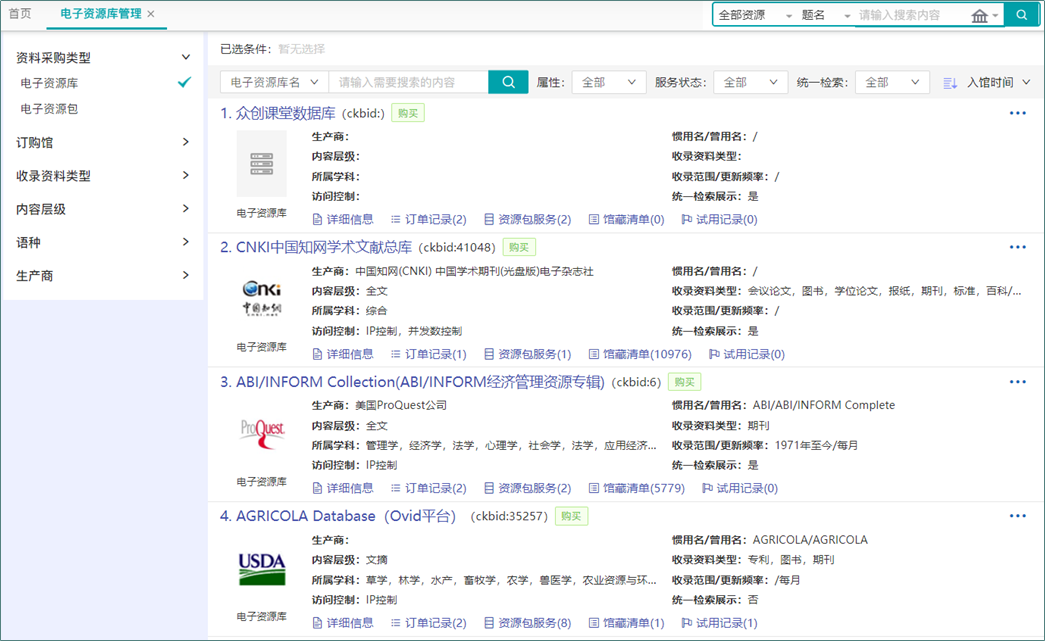
Task: Open the 服务状态 dropdown
Action: [x=750, y=83]
